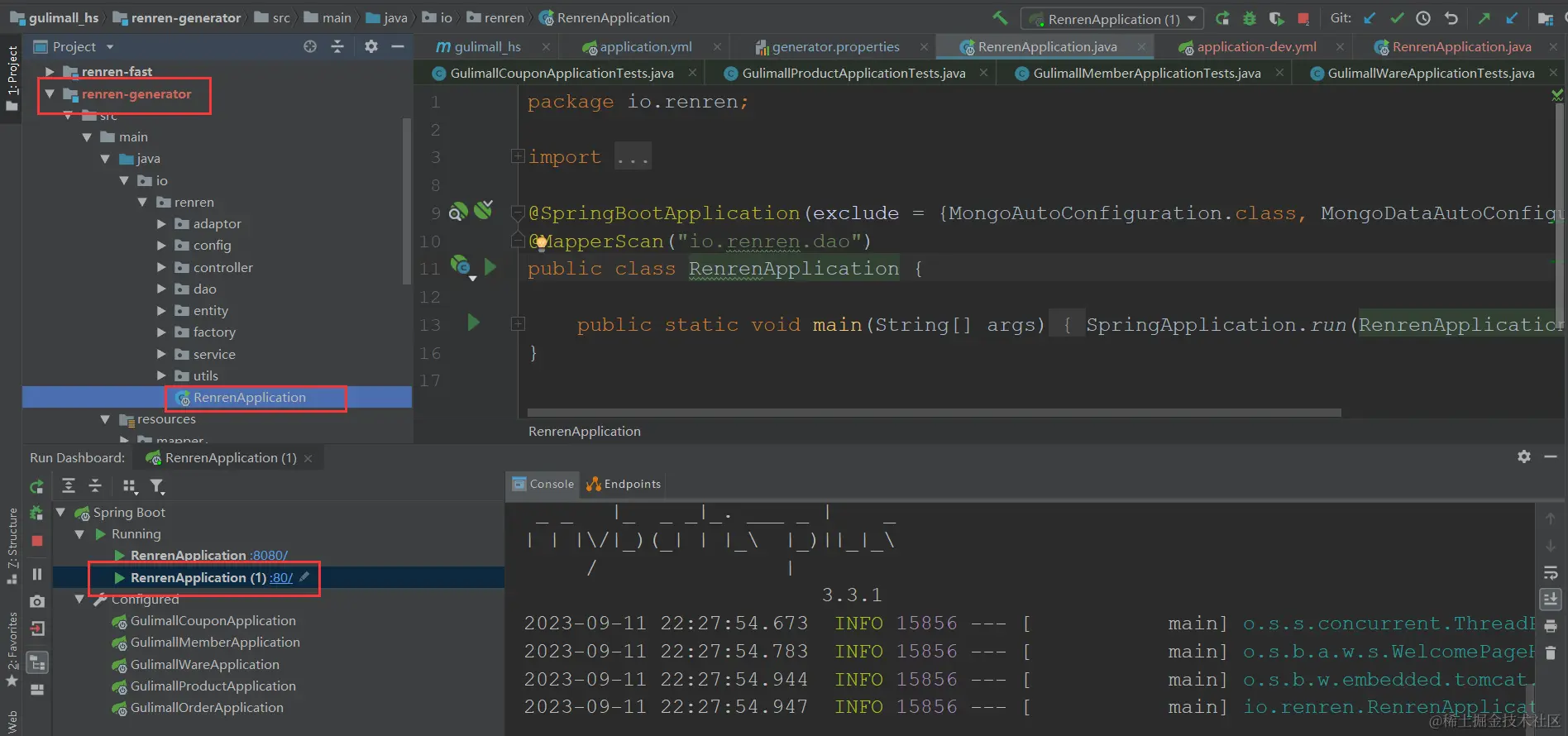Viewport: 1568px width, 736px height.
Task: Open the :8080/ link for RenrenApplication
Action: pos(270,556)
